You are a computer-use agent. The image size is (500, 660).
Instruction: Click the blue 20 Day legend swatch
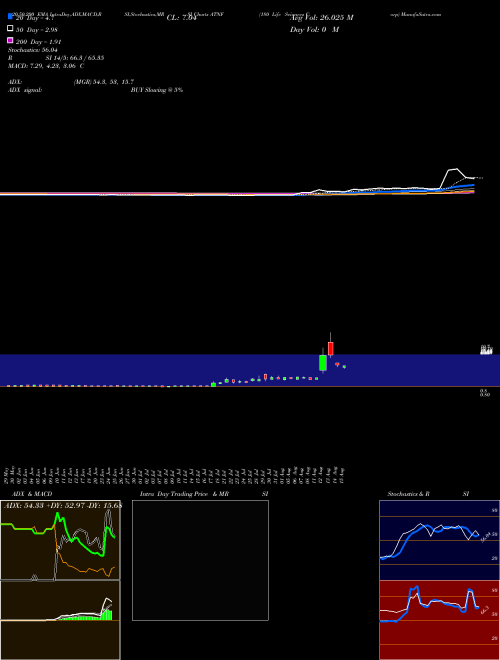pyautogui.click(x=10, y=17)
